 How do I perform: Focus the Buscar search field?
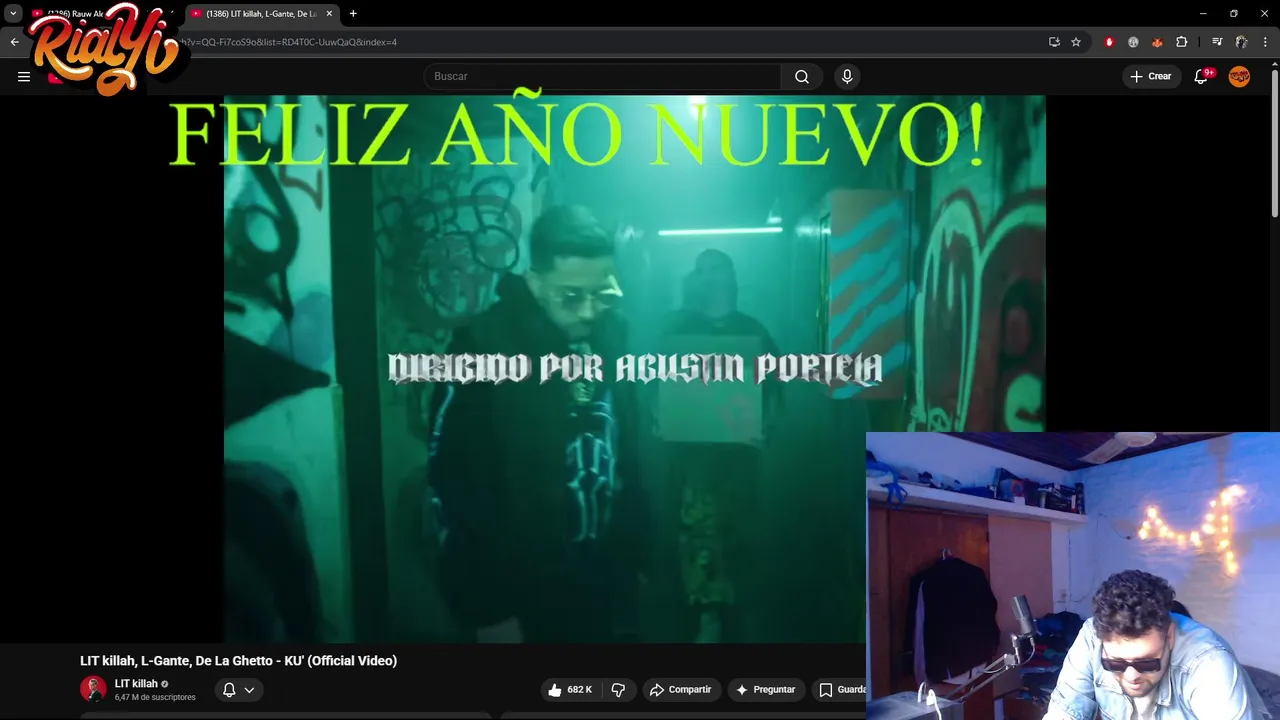[x=603, y=76]
